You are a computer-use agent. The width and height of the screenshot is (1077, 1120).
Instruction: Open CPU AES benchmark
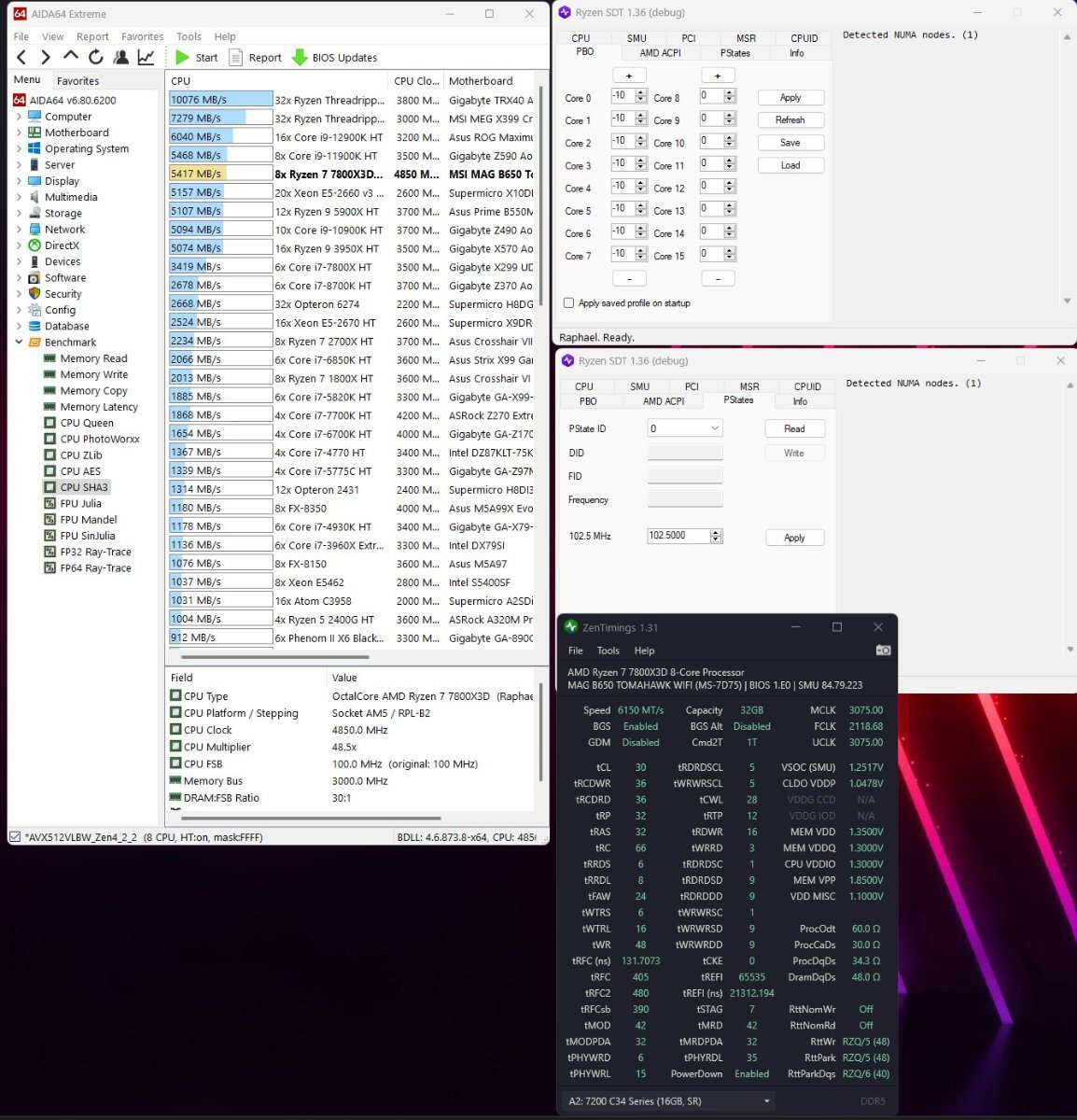(80, 471)
